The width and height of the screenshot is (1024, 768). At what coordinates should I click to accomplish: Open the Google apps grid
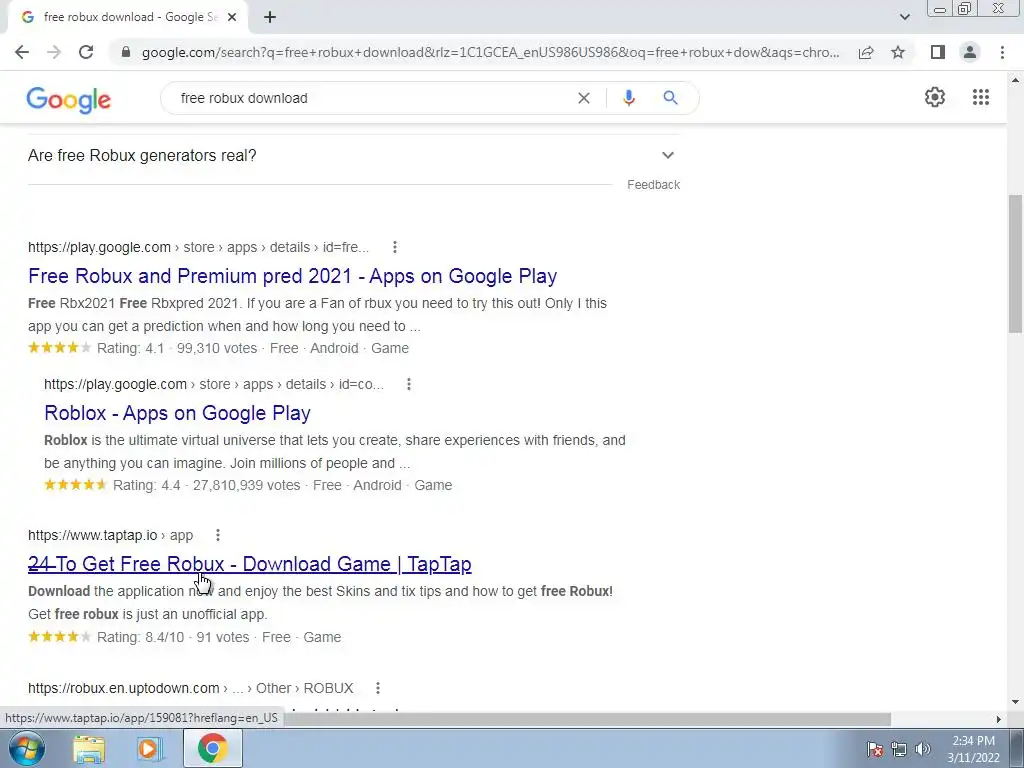pyautogui.click(x=980, y=97)
